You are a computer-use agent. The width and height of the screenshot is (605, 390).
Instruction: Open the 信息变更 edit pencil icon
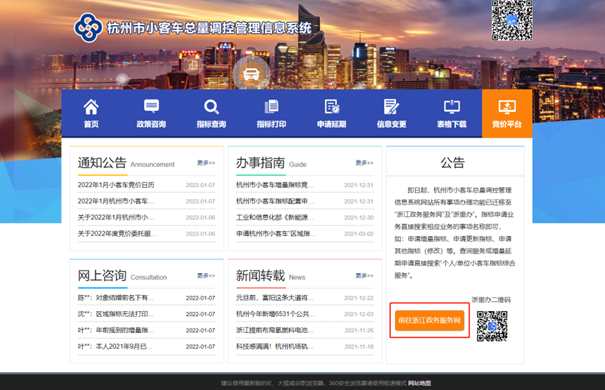[x=391, y=106]
